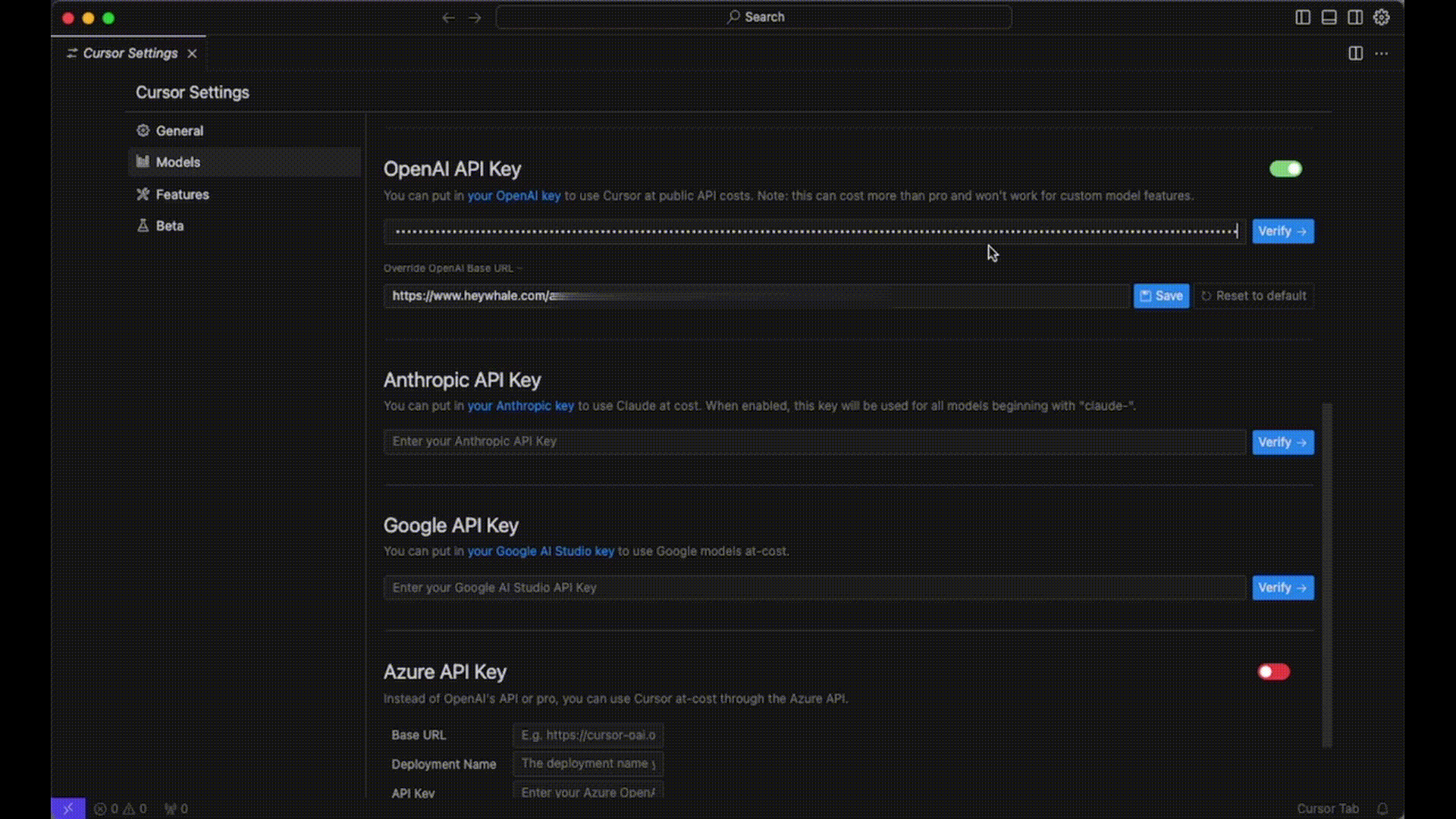Disable the OpenAI API Key toggle

pyautogui.click(x=1285, y=168)
